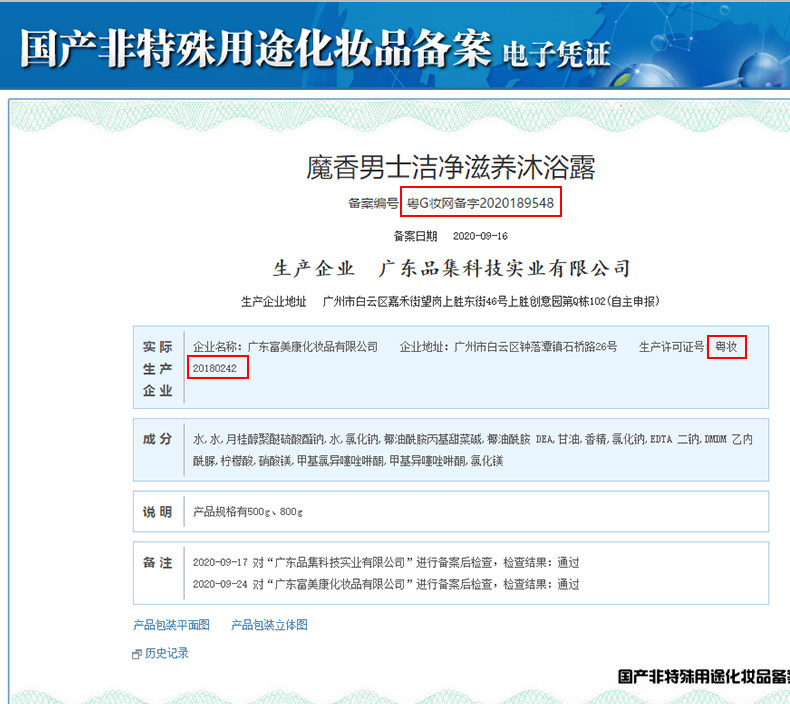
Task: Select filing number 粤G妆网备字2020189548
Action: point(480,203)
